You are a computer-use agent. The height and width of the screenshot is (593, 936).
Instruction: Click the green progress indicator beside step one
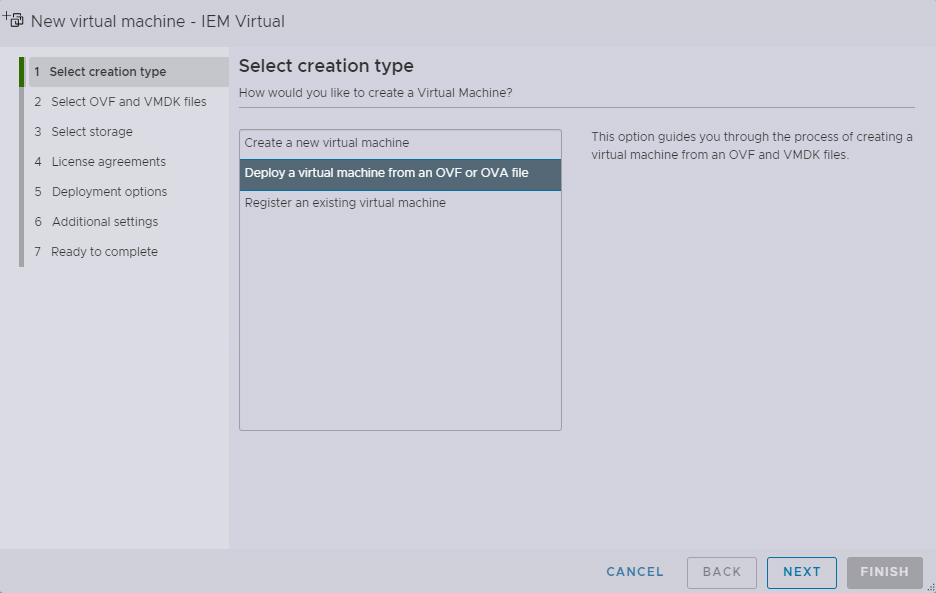pyautogui.click(x=21, y=71)
